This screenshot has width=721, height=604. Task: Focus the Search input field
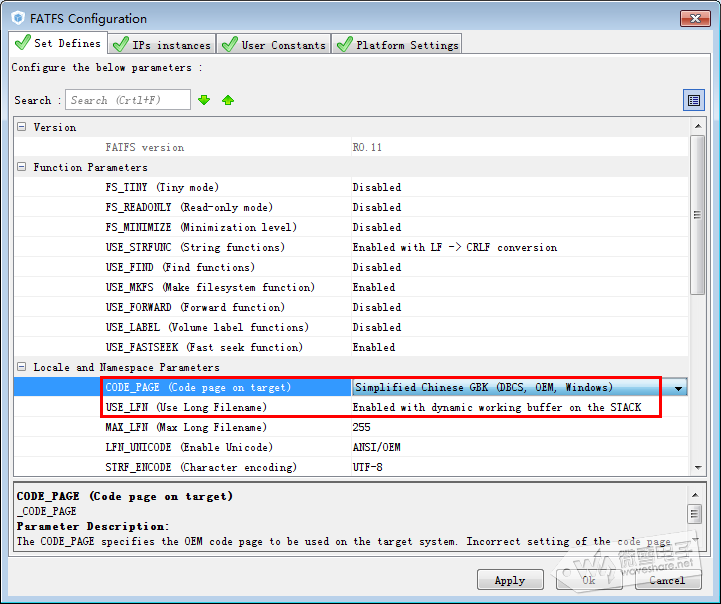tap(128, 100)
